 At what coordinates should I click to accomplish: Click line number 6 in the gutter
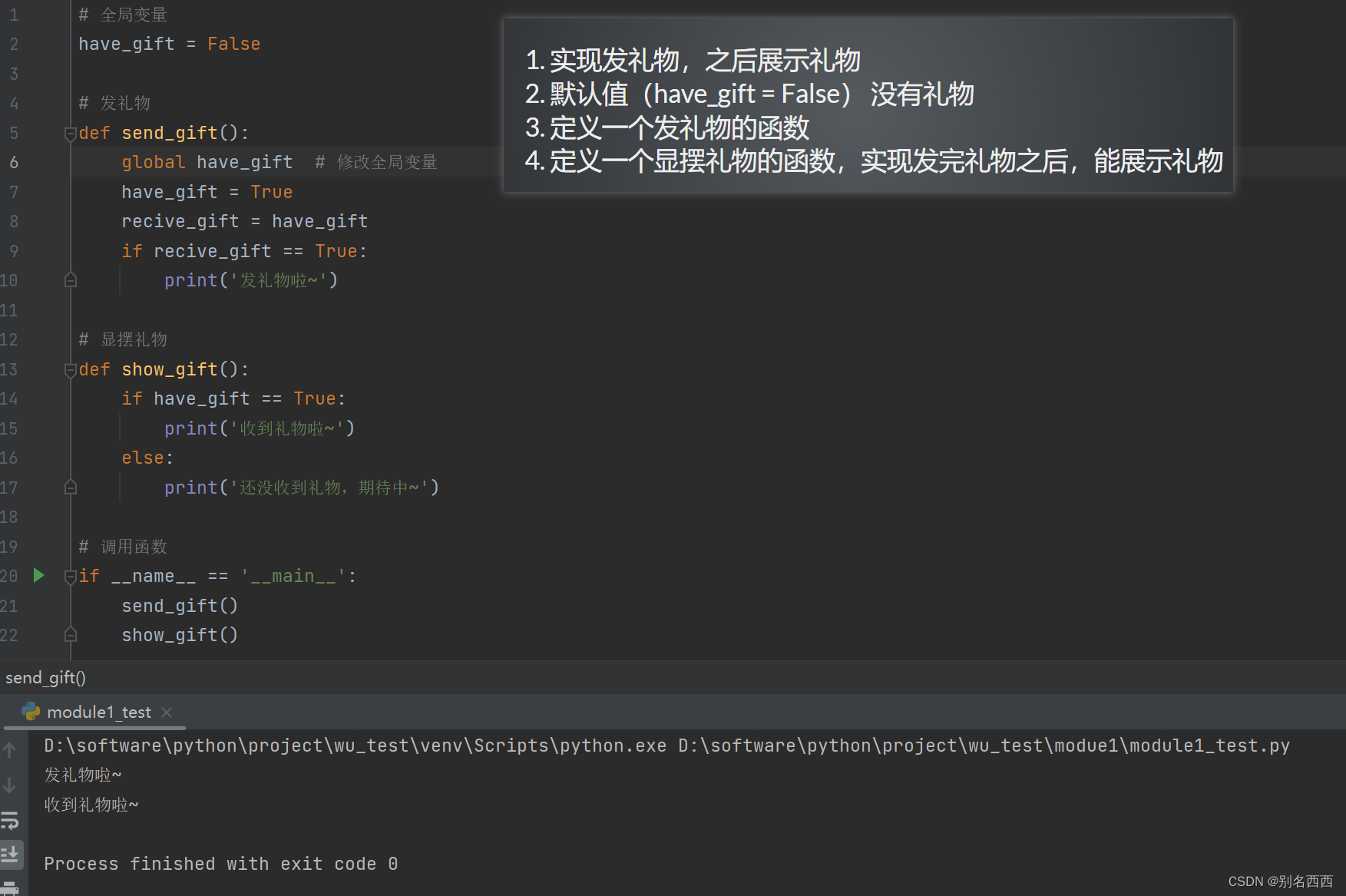click(x=13, y=162)
